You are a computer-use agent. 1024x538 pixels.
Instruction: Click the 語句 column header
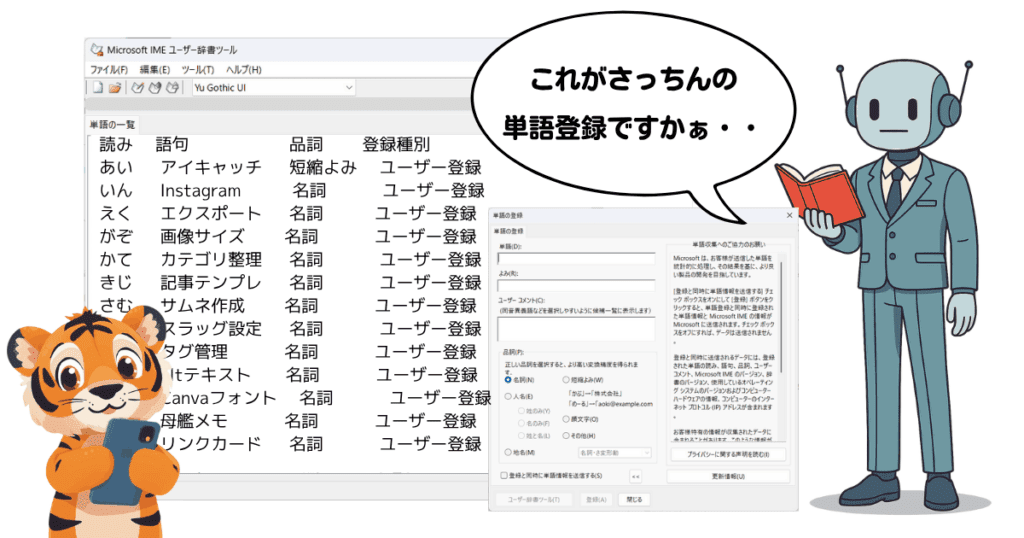[x=172, y=144]
